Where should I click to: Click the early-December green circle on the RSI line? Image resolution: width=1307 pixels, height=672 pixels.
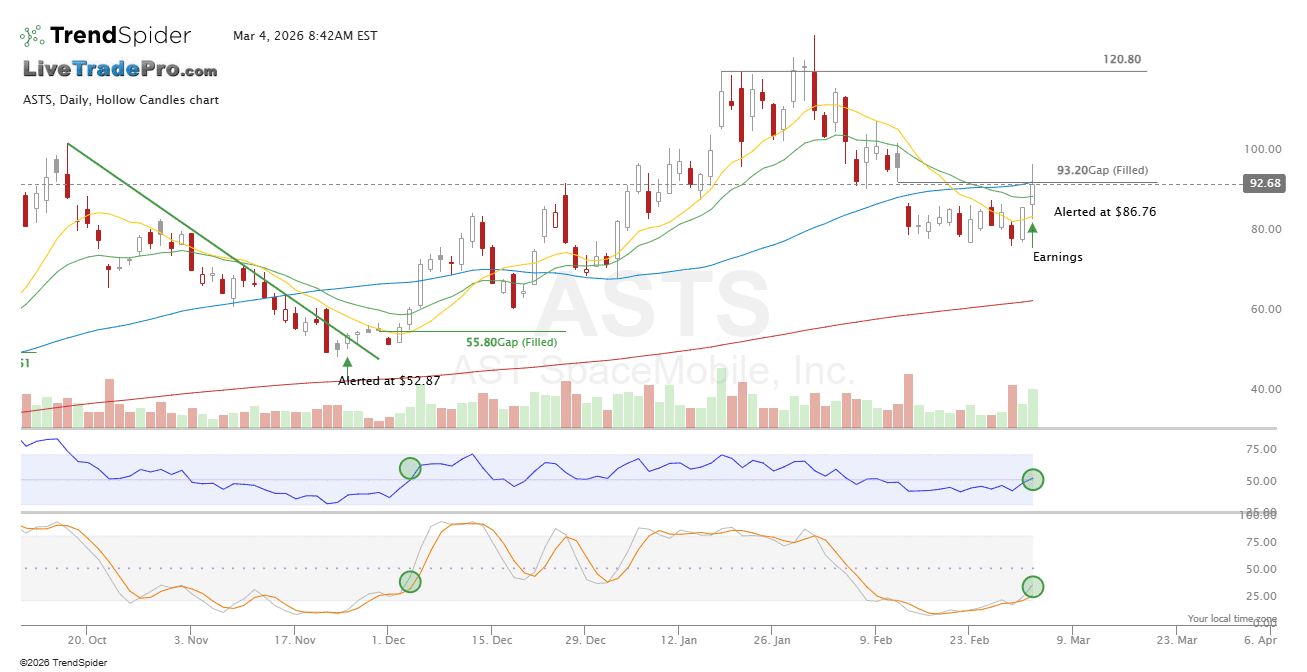(x=410, y=468)
